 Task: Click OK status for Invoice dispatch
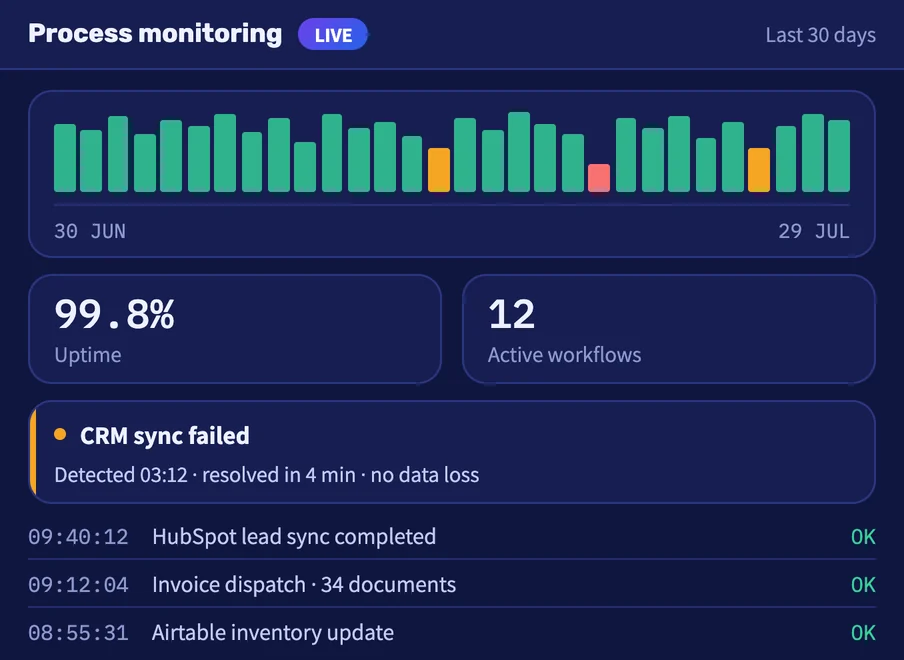863,584
